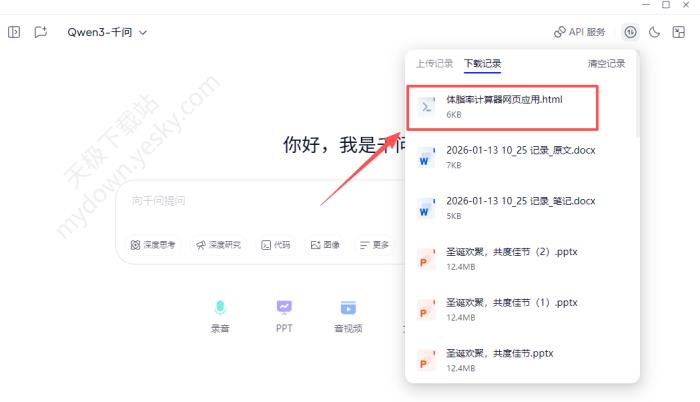This screenshot has width=700, height=402.
Task: Expand the 更多 options in the input box
Action: pos(374,244)
